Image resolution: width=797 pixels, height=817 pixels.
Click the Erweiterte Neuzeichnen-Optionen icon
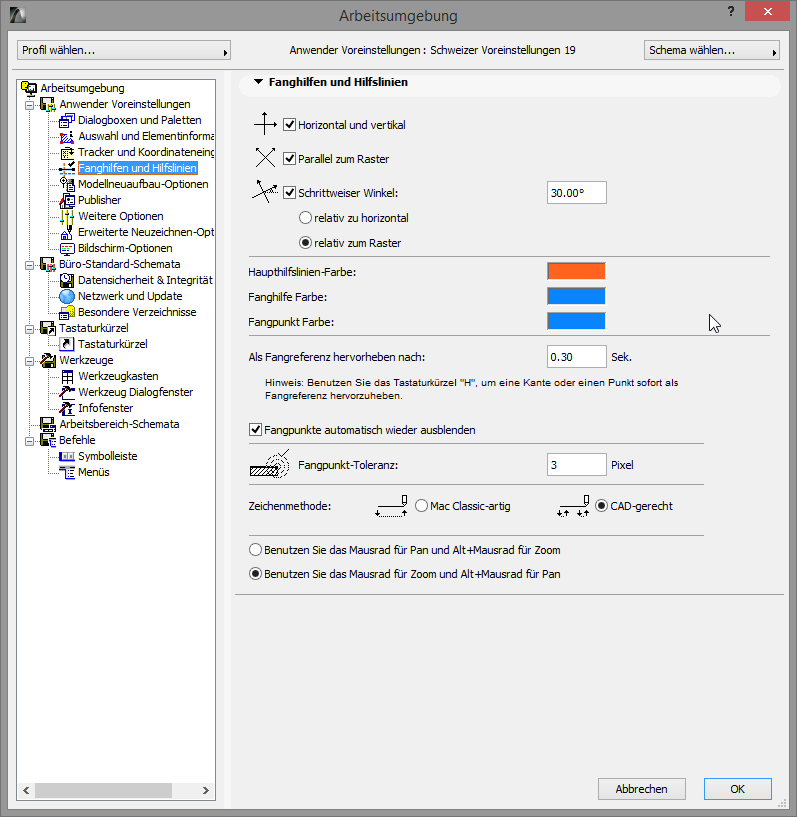point(67,232)
